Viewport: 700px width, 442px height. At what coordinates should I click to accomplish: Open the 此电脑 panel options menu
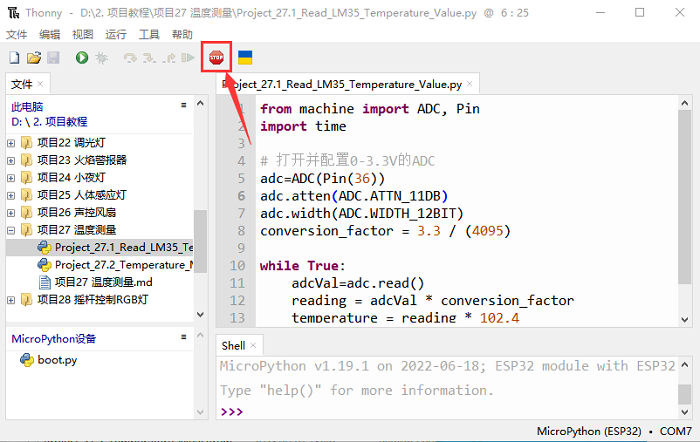click(x=183, y=104)
